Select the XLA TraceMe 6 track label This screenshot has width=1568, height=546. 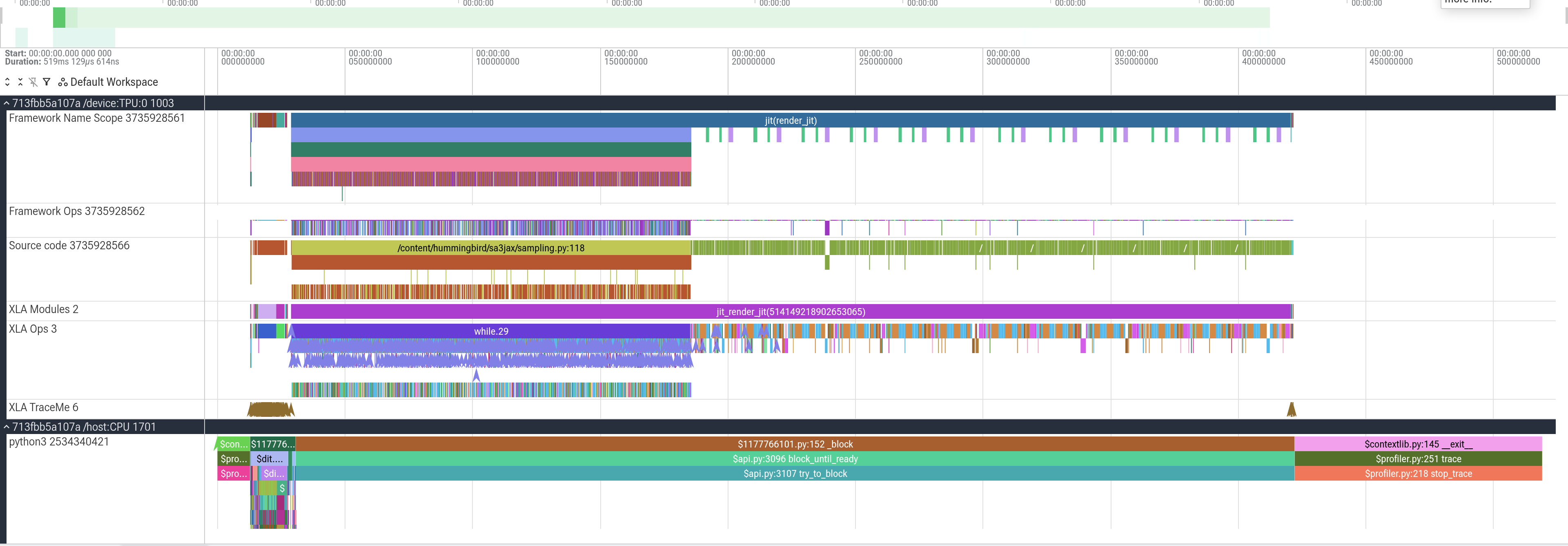click(43, 408)
